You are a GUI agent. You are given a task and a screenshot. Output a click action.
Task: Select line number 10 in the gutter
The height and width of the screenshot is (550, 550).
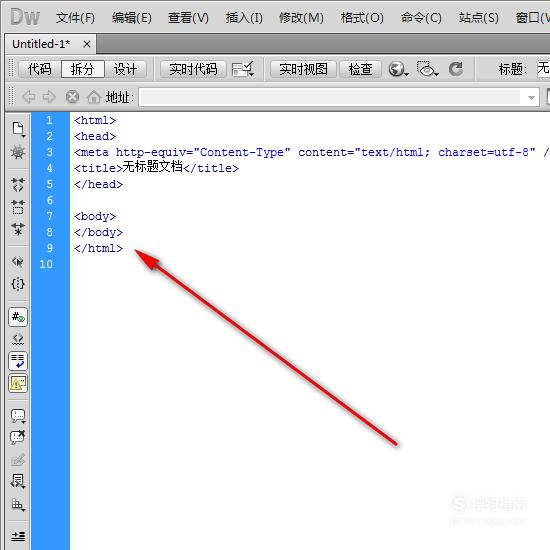point(46,264)
